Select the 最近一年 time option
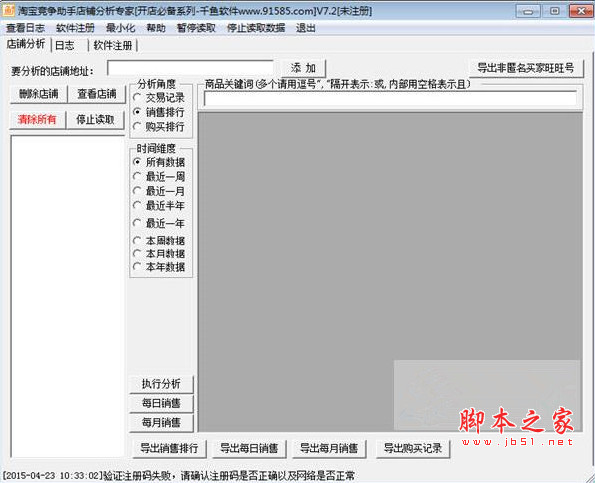 pos(159,223)
